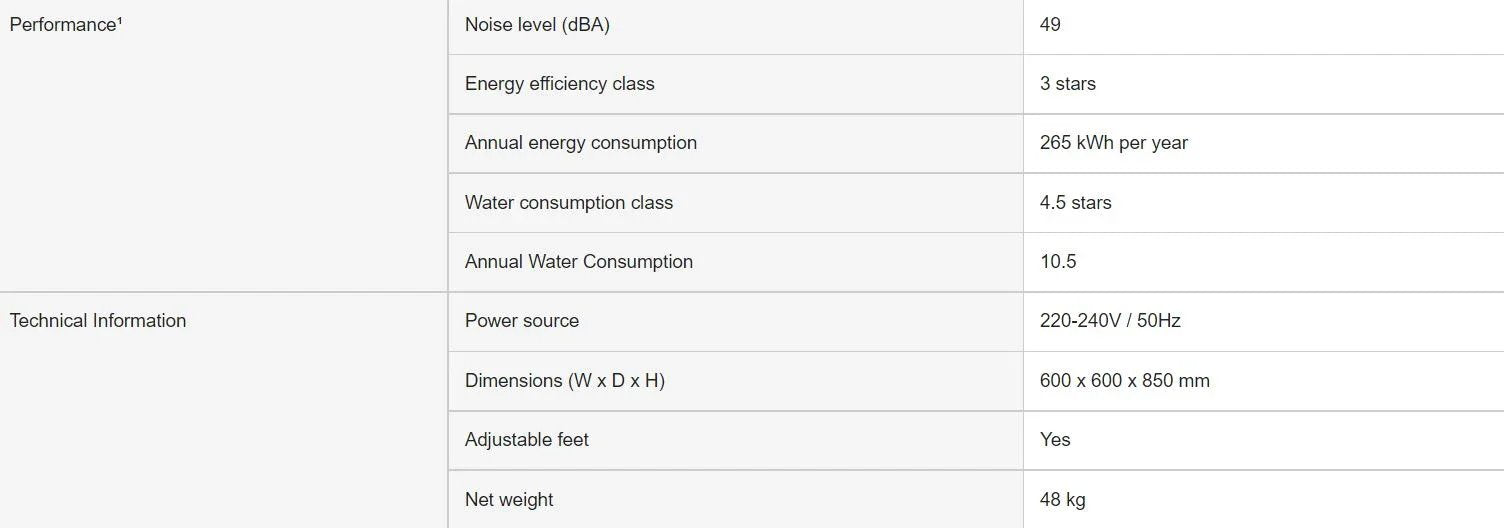Click the 265 kWh per year value
The image size is (1504, 528).
(x=1113, y=143)
